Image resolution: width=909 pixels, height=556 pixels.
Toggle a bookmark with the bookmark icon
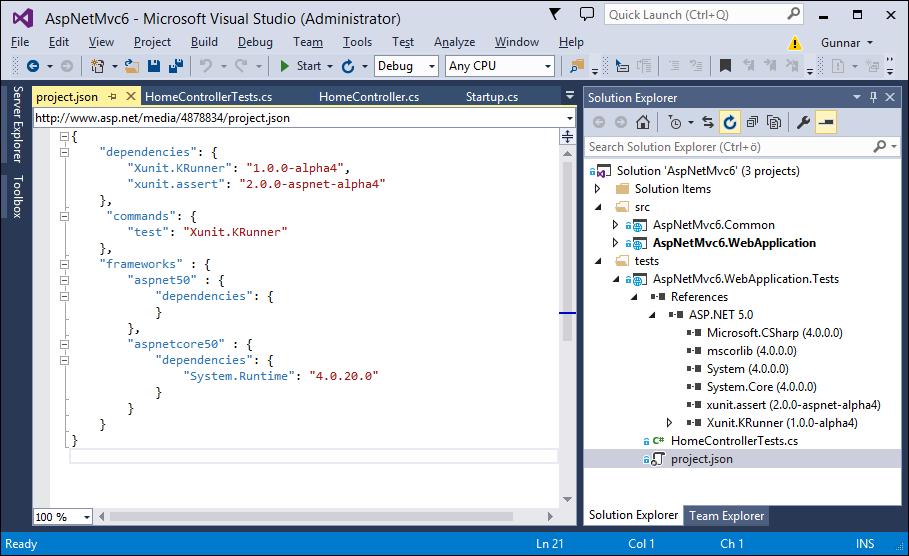(x=725, y=66)
